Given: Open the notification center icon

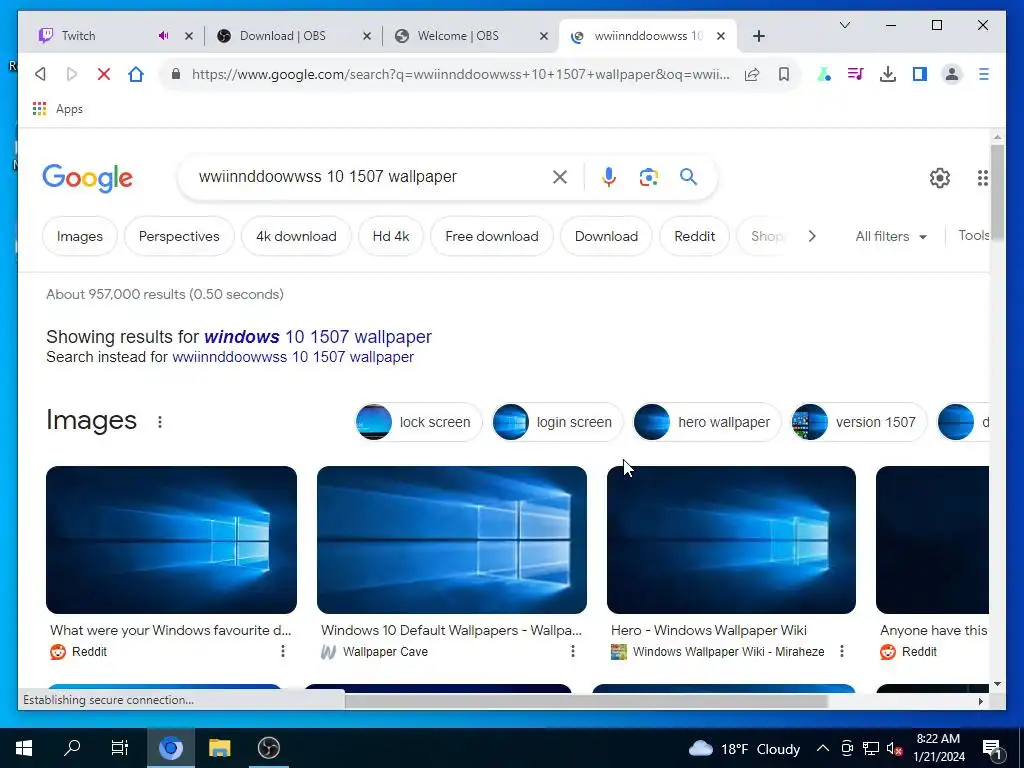Looking at the screenshot, I should tap(992, 749).
